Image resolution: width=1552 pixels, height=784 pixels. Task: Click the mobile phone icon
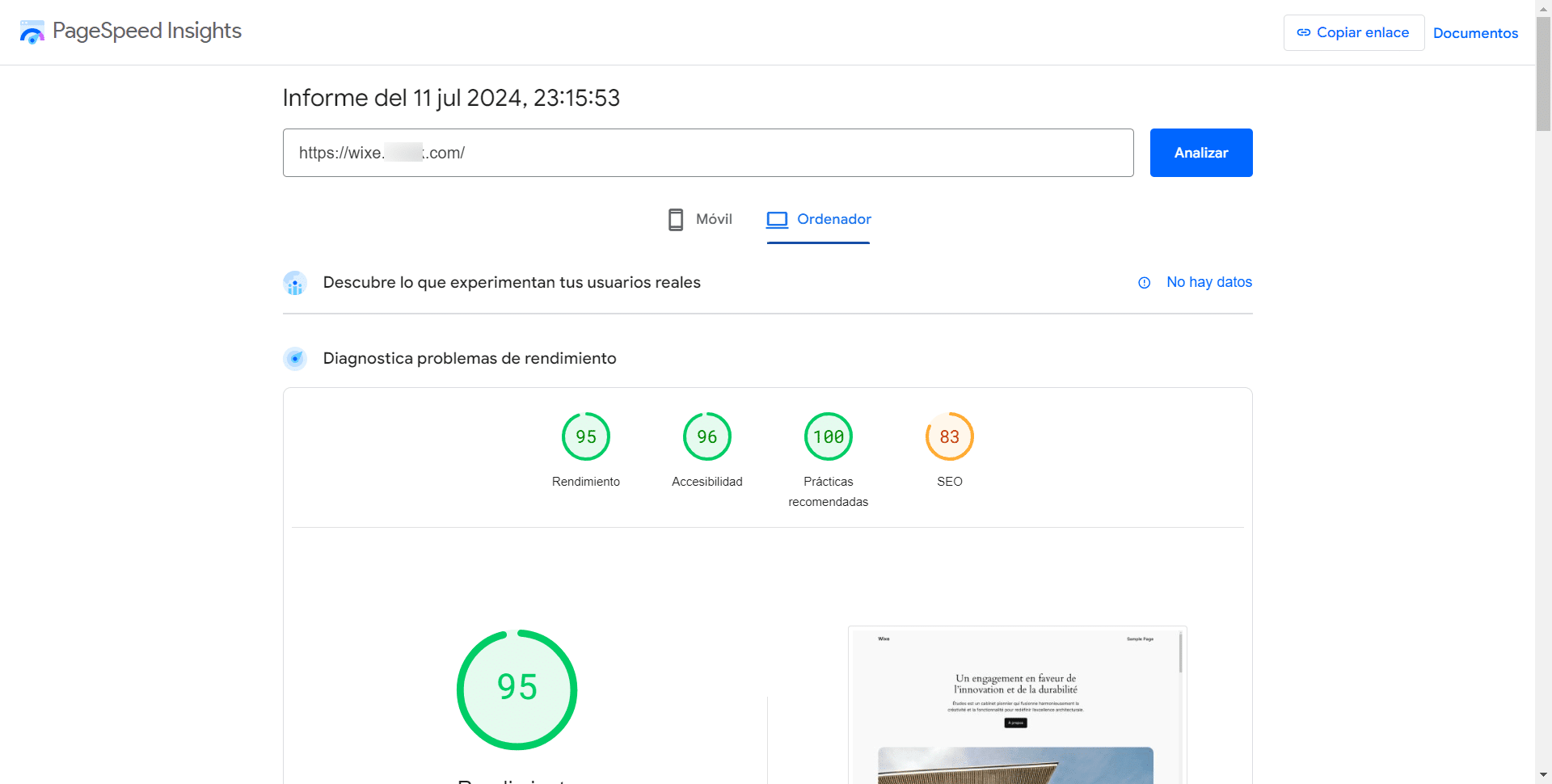point(676,219)
